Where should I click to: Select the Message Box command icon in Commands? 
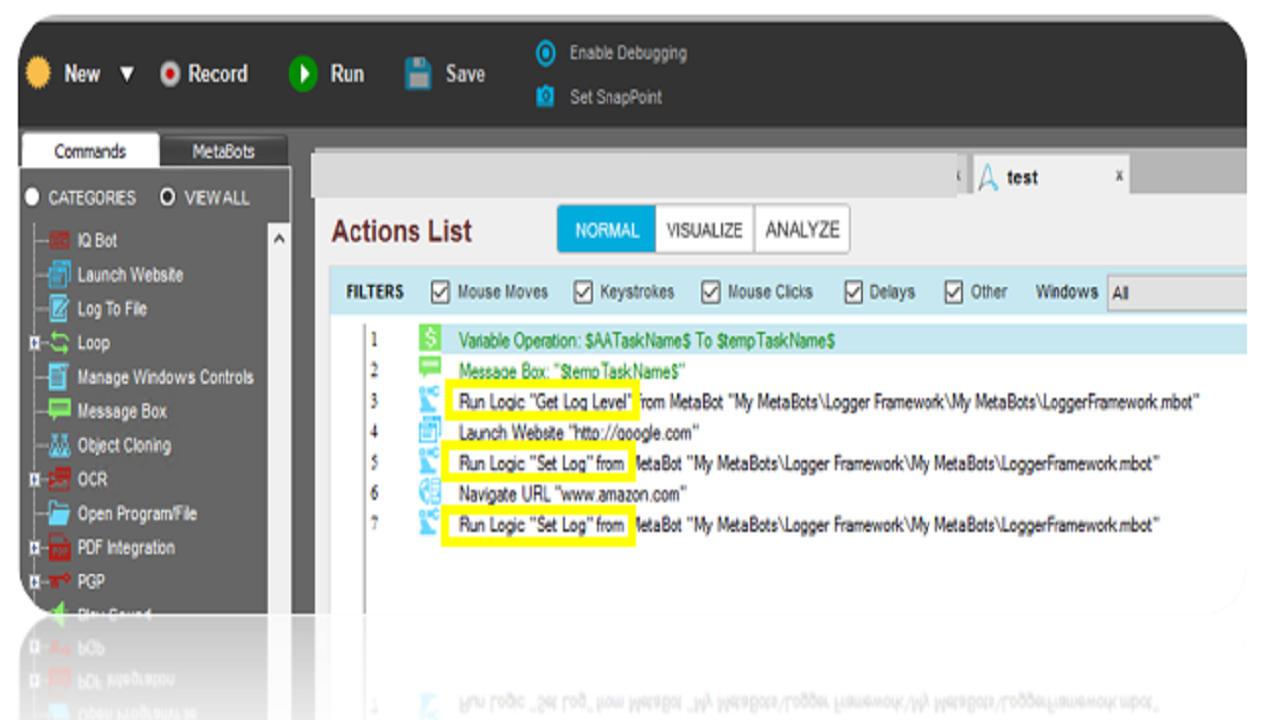61,411
